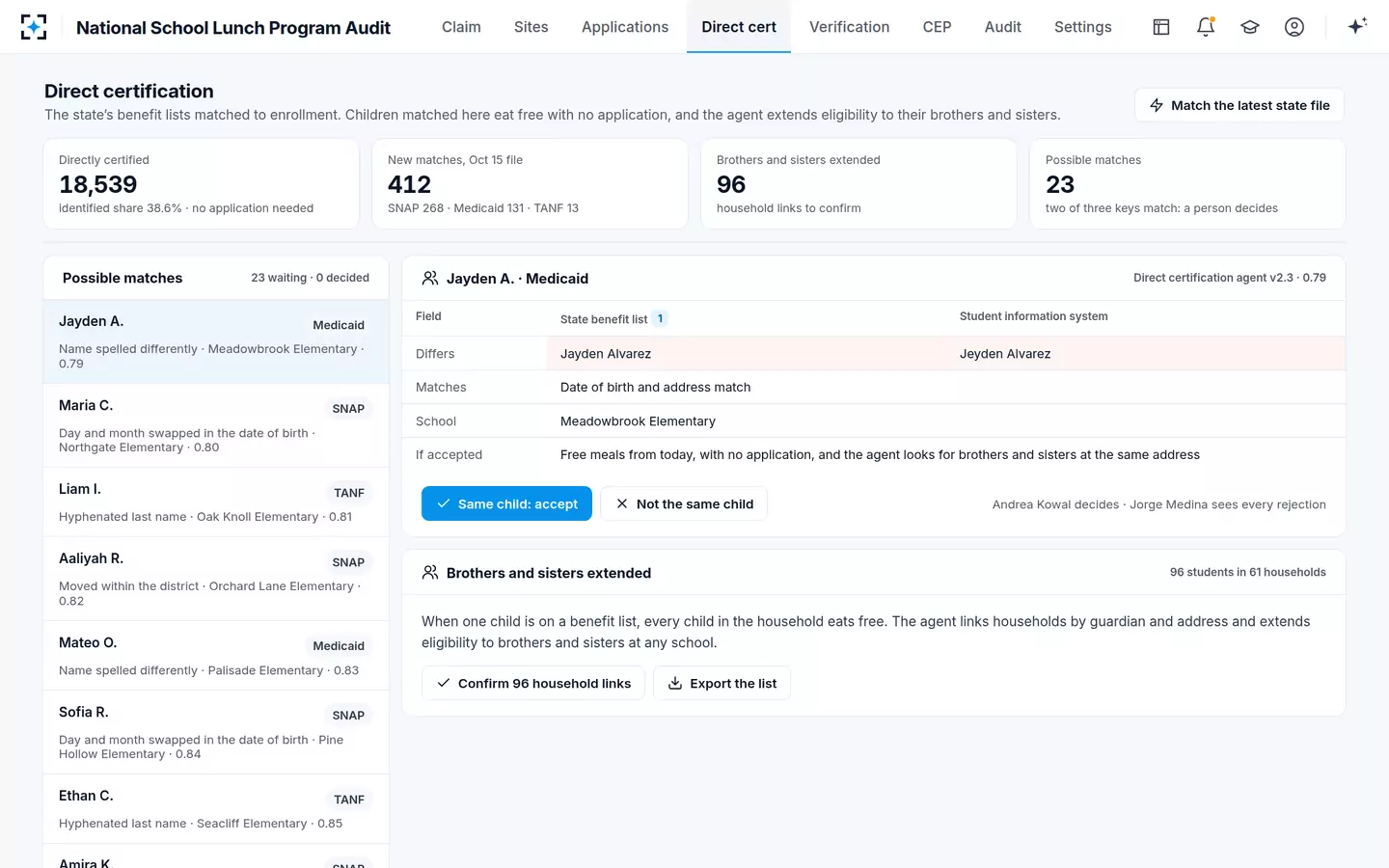
Task: Go to the Sites tab
Action: point(531,27)
